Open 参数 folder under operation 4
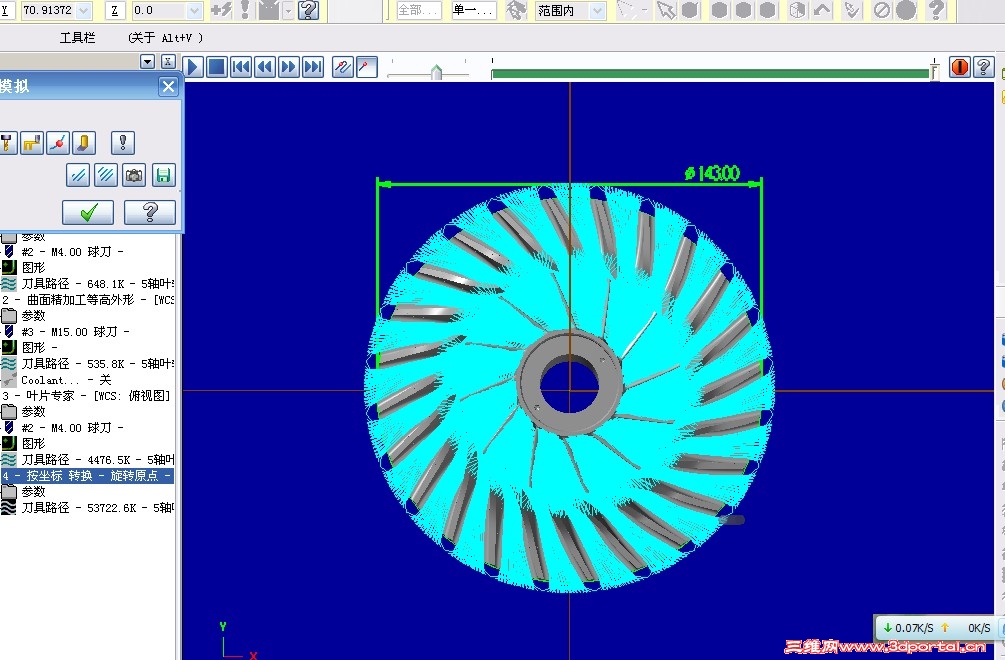This screenshot has width=1005, height=660. pos(33,491)
